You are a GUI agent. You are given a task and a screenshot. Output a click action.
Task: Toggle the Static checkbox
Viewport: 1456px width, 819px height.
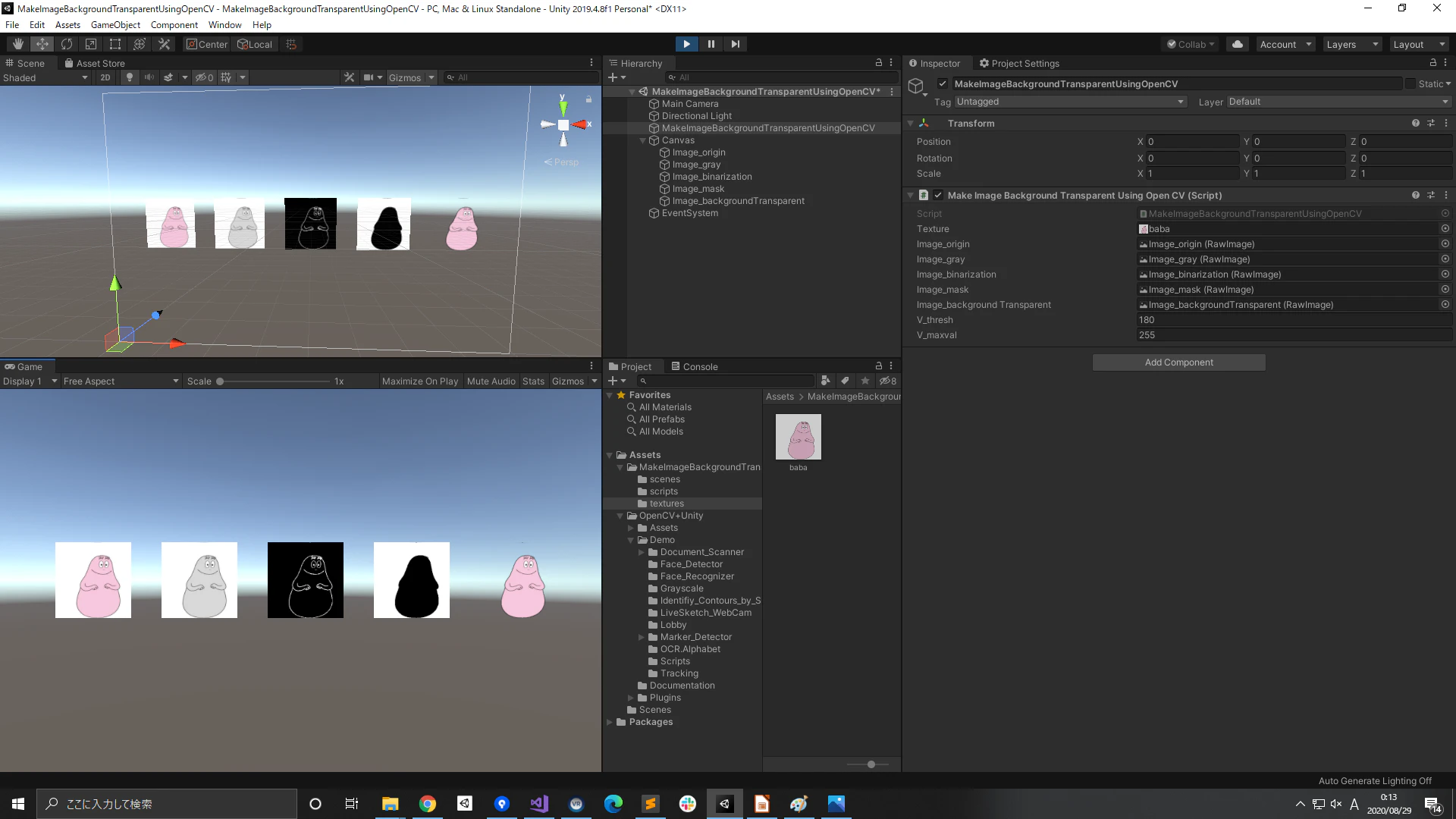[x=1410, y=83]
